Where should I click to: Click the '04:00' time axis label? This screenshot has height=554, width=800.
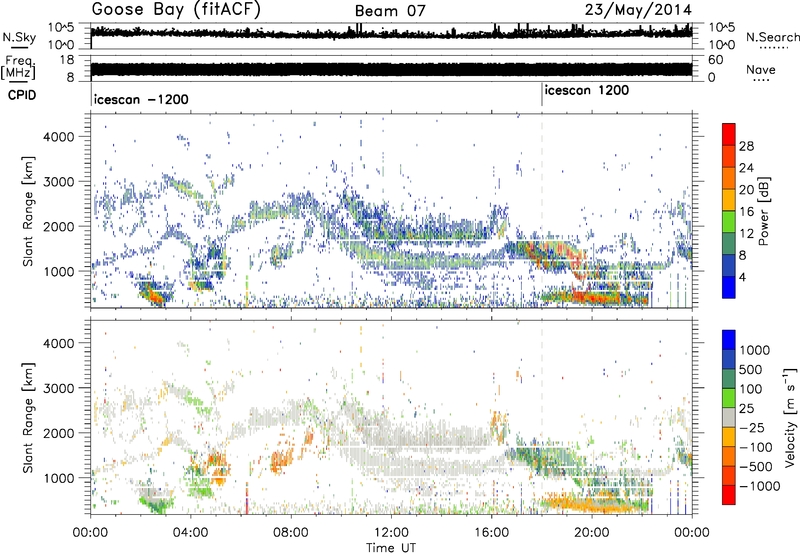pyautogui.click(x=190, y=533)
